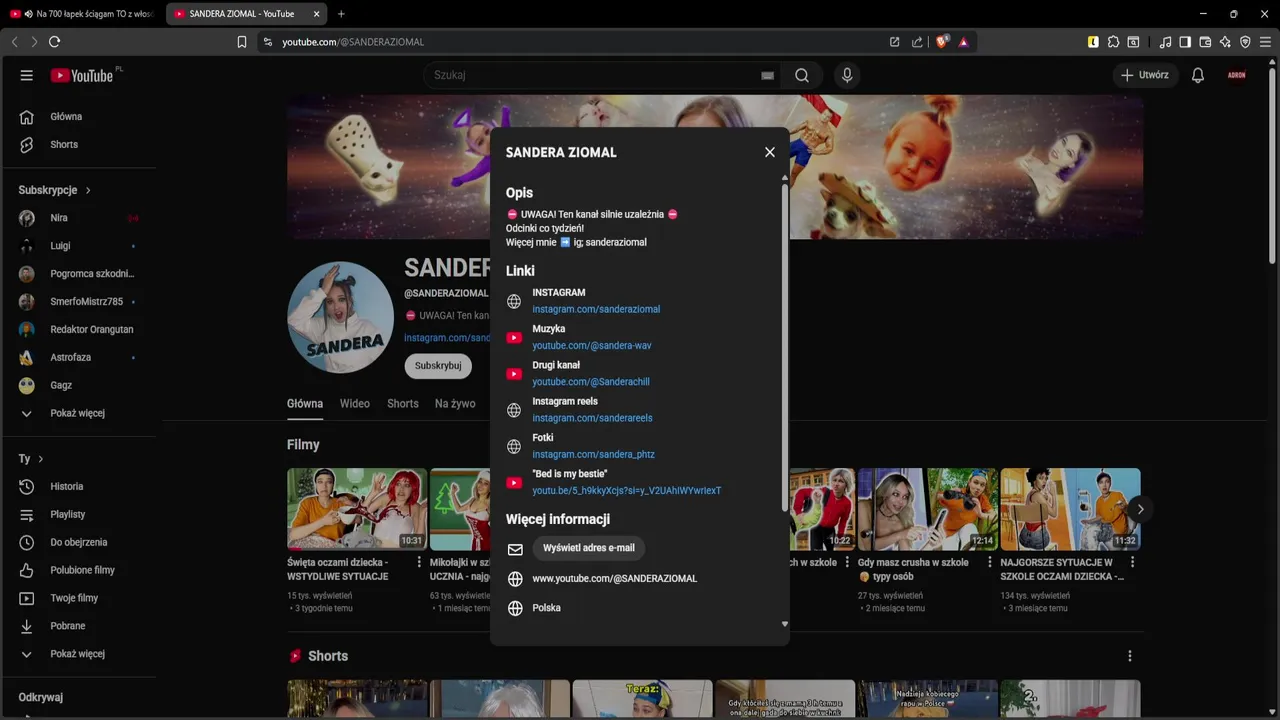Open instagram.com/sandera_phtz link
Viewport: 1280px width, 720px height.
[594, 455]
